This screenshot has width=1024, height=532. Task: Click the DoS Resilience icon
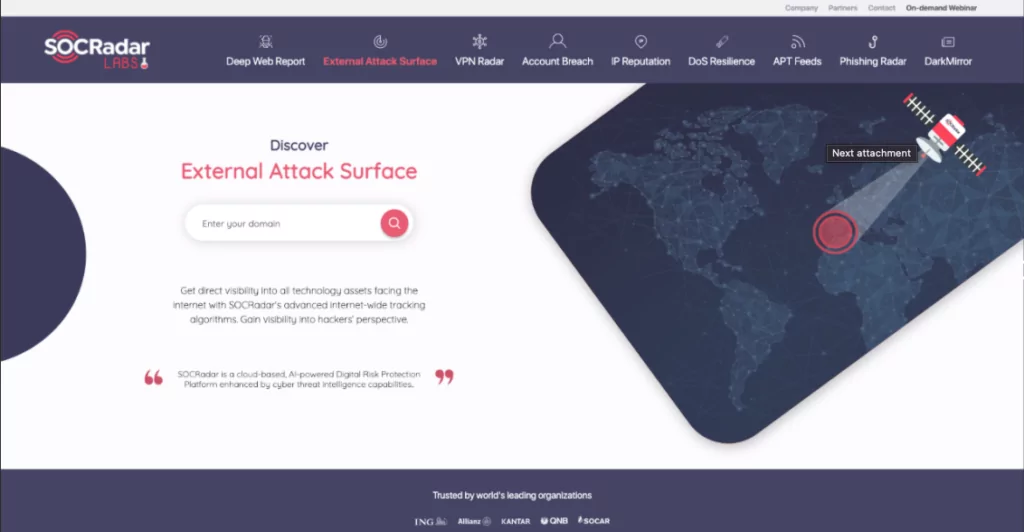coord(722,42)
